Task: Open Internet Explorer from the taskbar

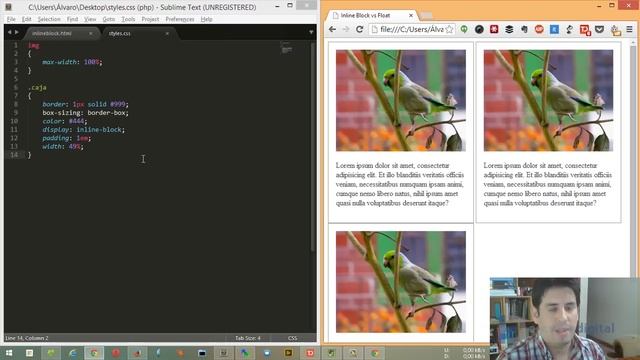Action: coord(73,353)
